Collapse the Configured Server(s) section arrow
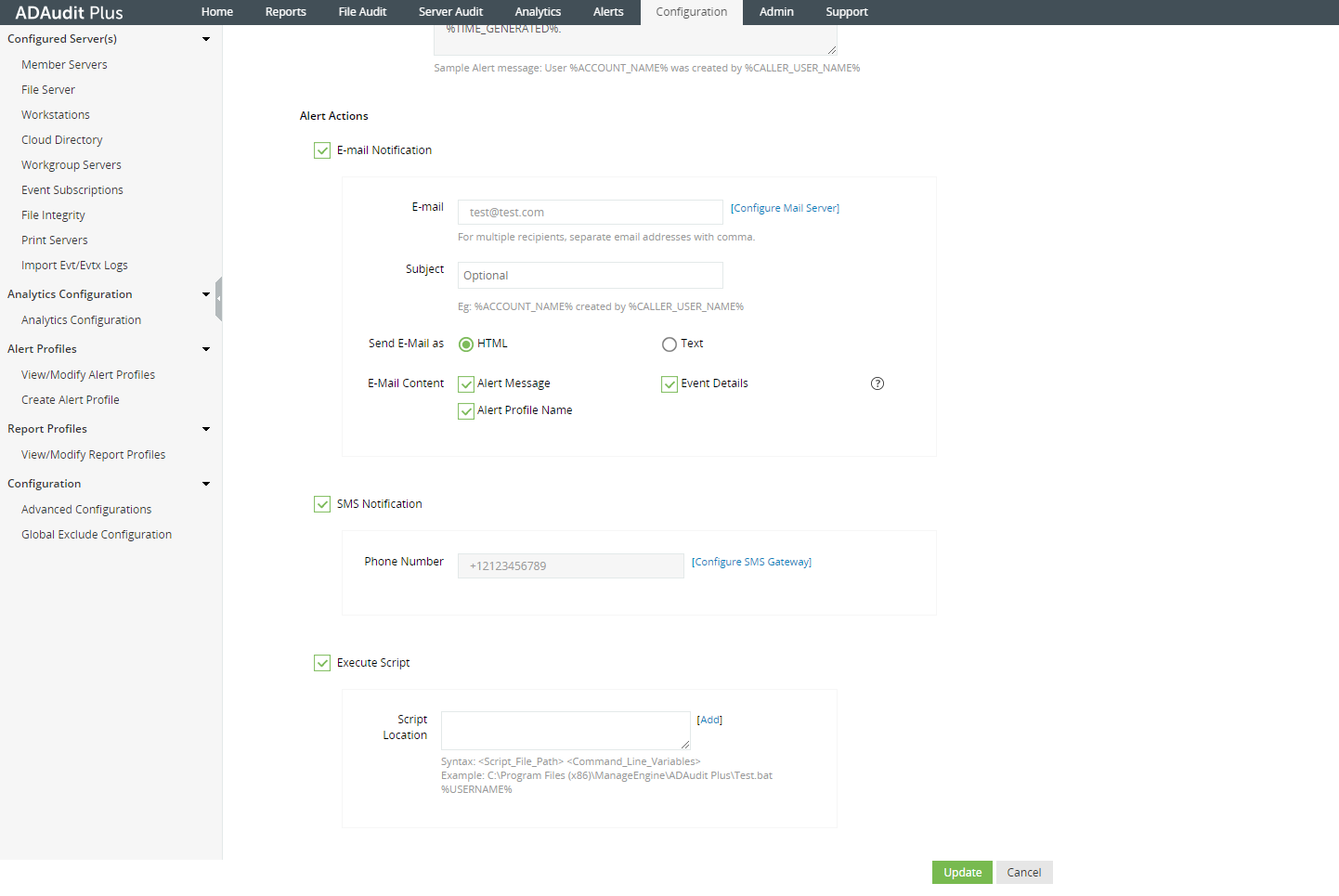The image size is (1339, 896). pyautogui.click(x=206, y=39)
